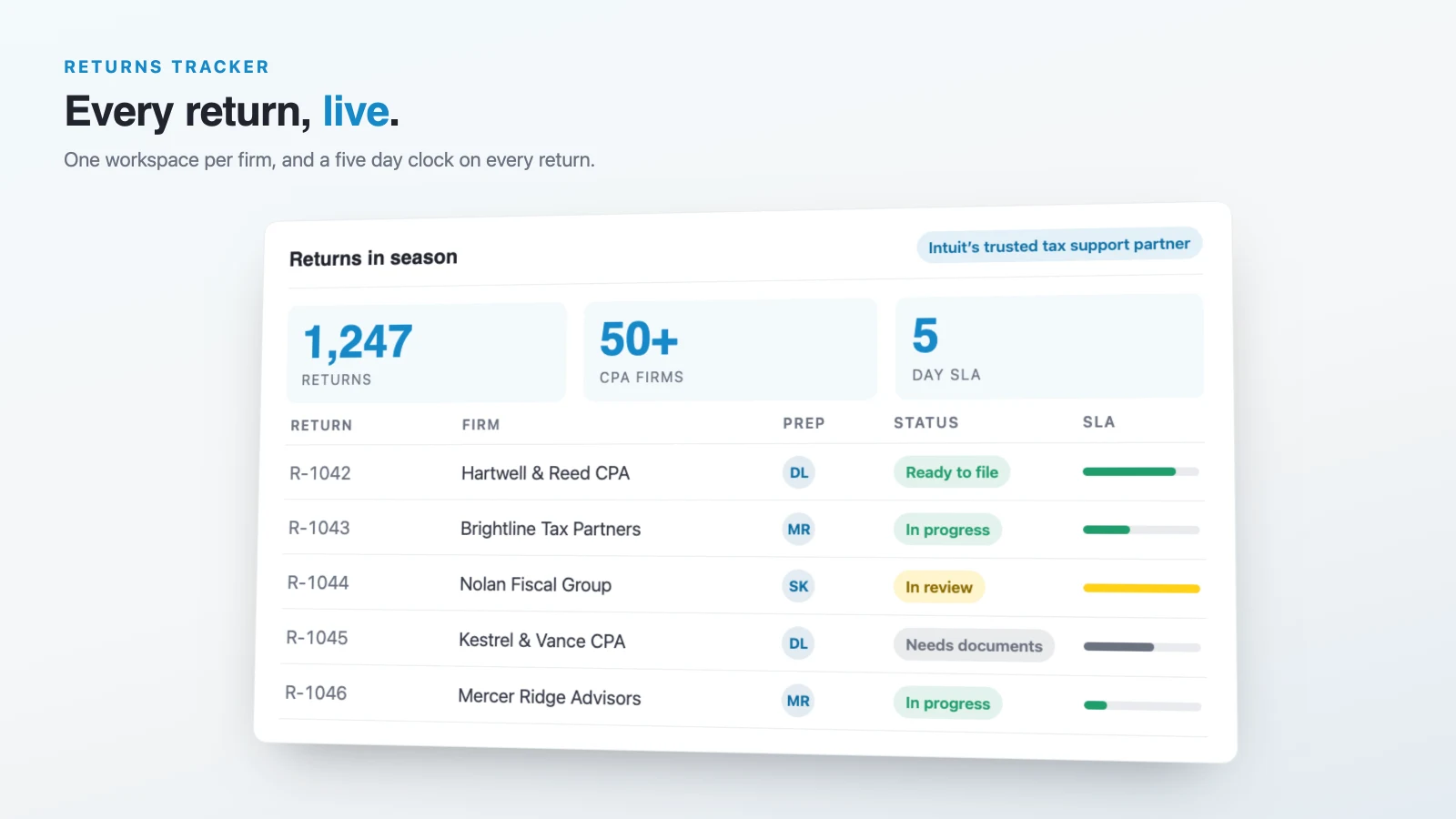Click the SLA progress bar for R-1042
This screenshot has height=819, width=1456.
point(1141,471)
